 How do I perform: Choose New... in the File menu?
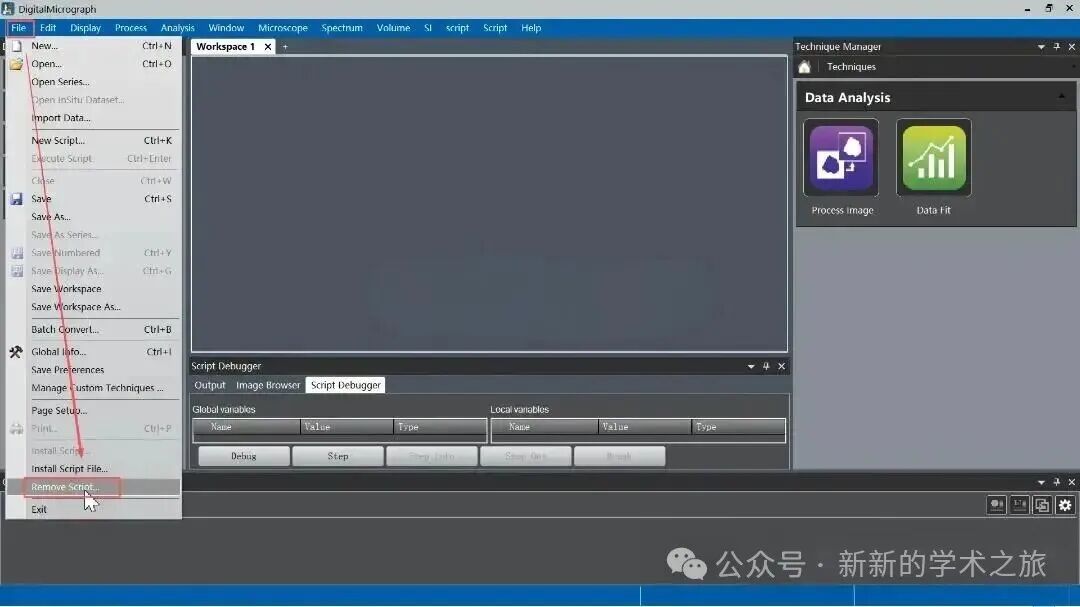pos(94,45)
